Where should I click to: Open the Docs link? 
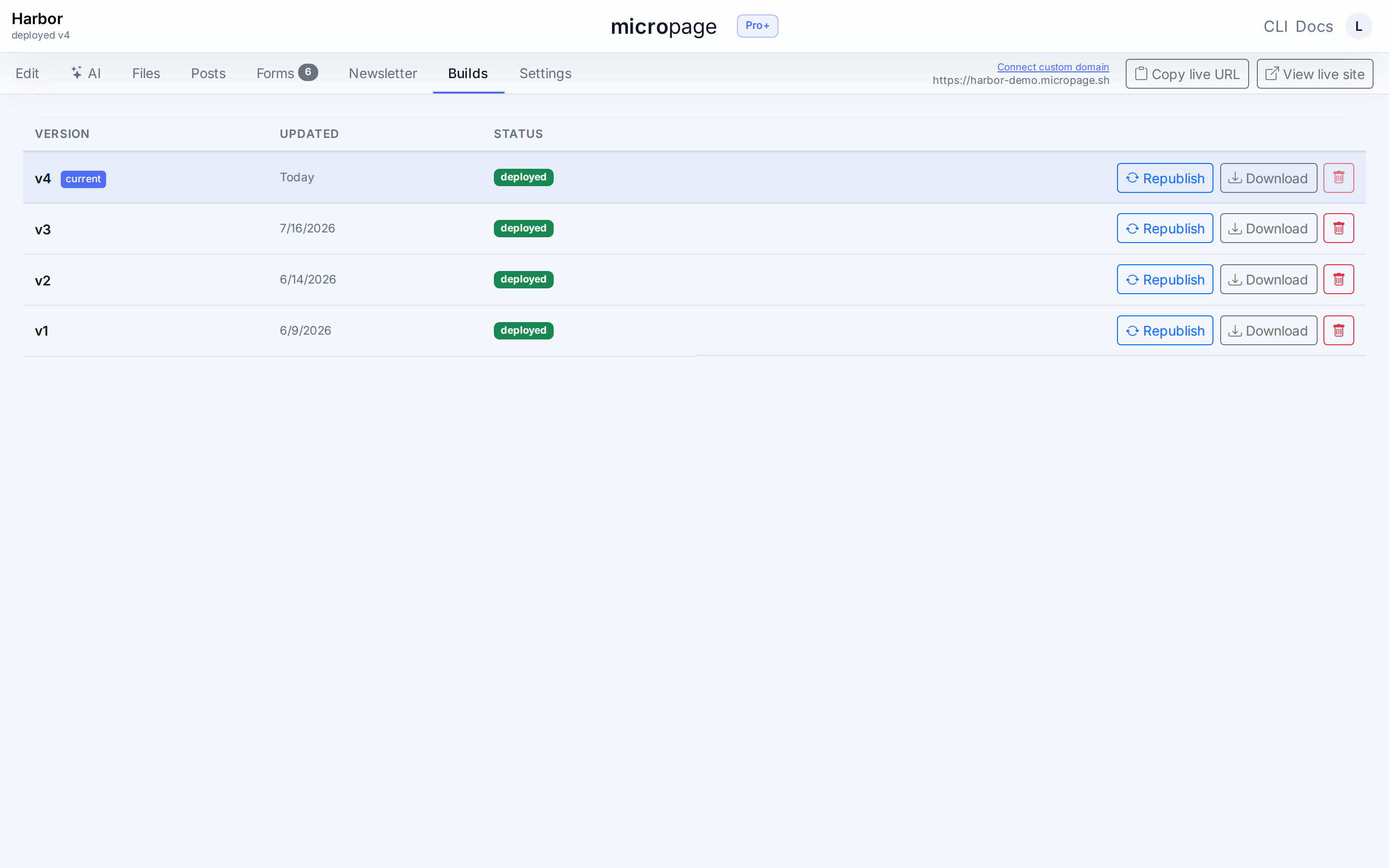click(x=1314, y=27)
